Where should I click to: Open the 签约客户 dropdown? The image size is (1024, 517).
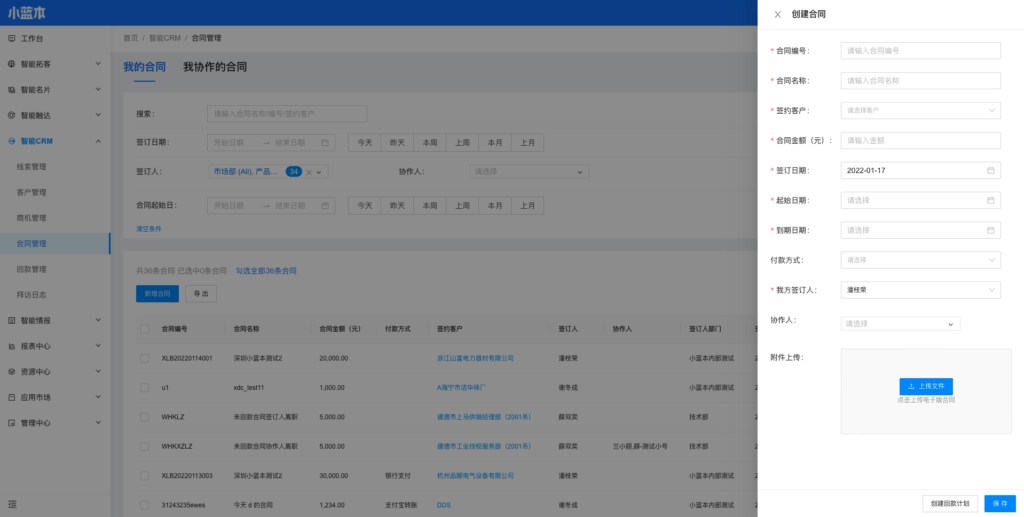tap(920, 110)
